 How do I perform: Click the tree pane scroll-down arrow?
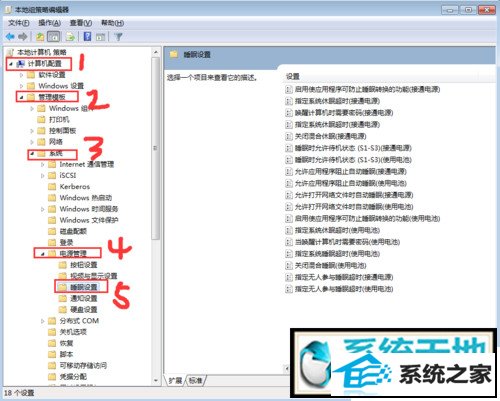[x=156, y=380]
